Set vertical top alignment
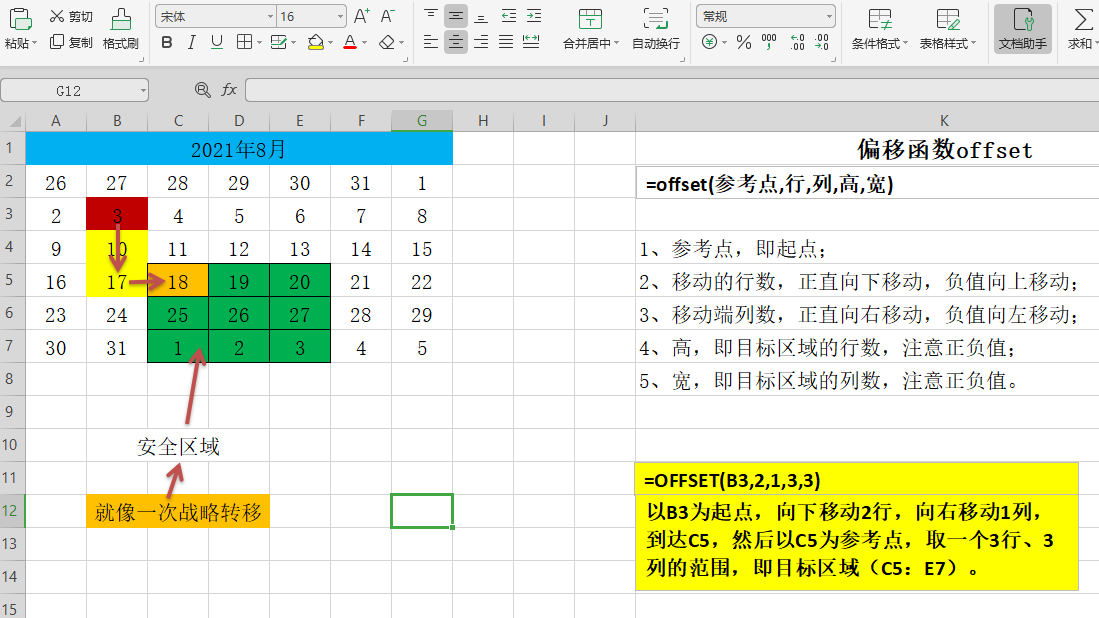This screenshot has height=618, width=1099. (430, 16)
